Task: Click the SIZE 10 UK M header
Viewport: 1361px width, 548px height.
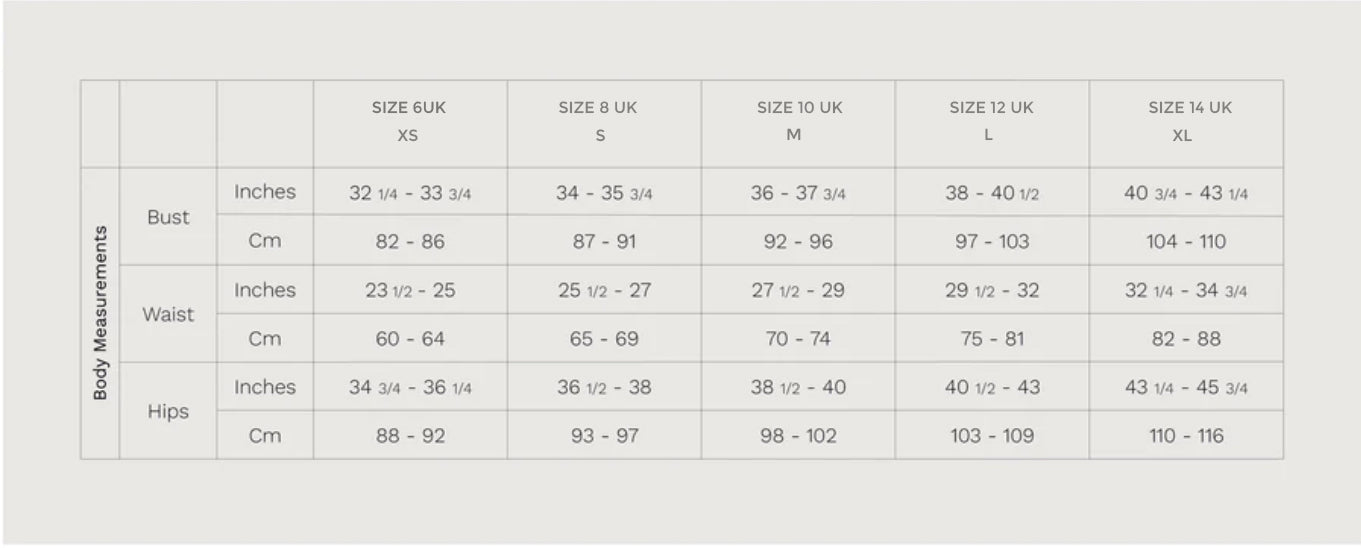Action: (798, 122)
